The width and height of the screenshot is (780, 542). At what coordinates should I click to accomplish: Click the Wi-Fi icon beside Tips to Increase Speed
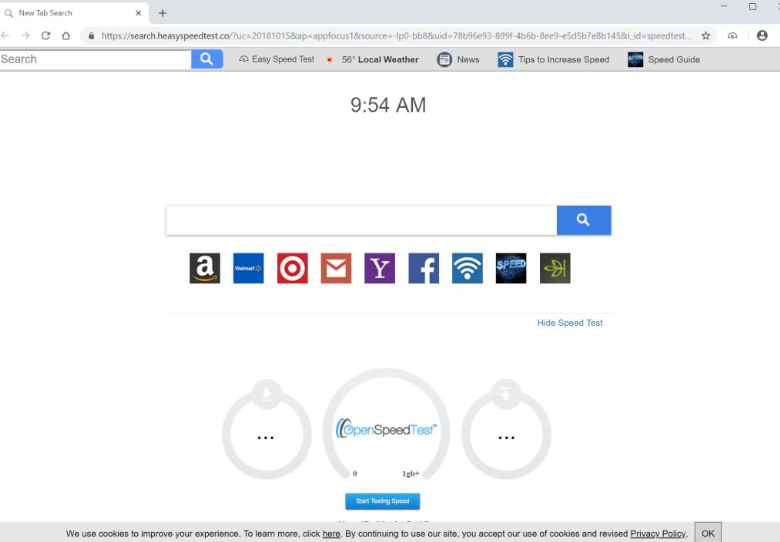[x=505, y=59]
